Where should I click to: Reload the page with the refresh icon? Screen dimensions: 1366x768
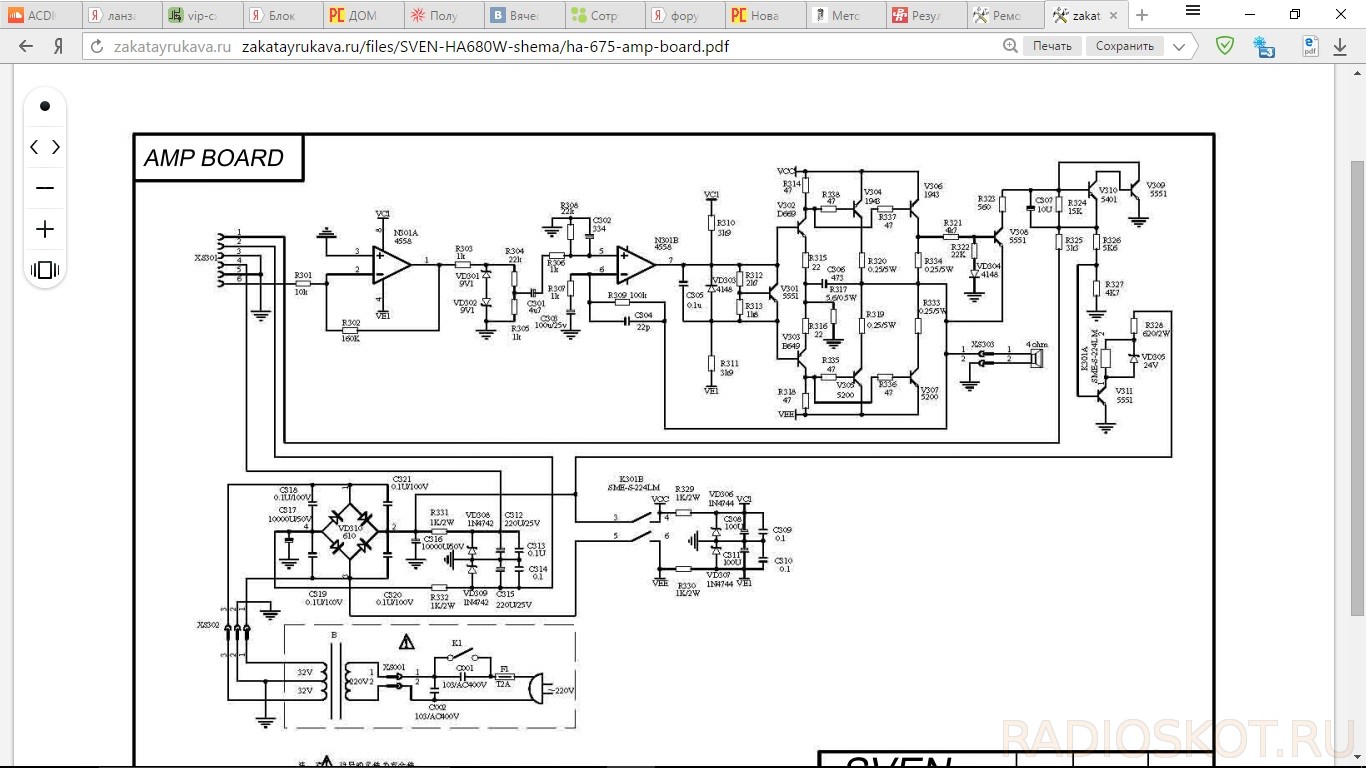96,46
